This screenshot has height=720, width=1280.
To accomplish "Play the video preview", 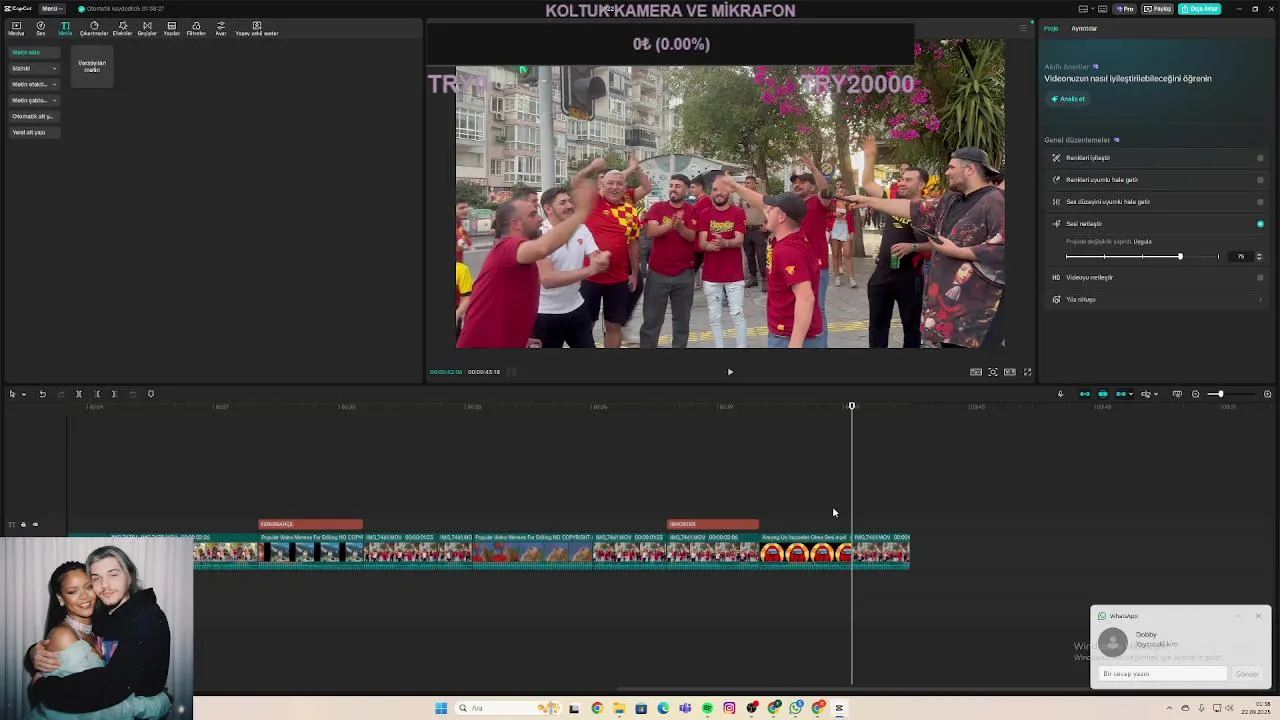I will [x=730, y=372].
